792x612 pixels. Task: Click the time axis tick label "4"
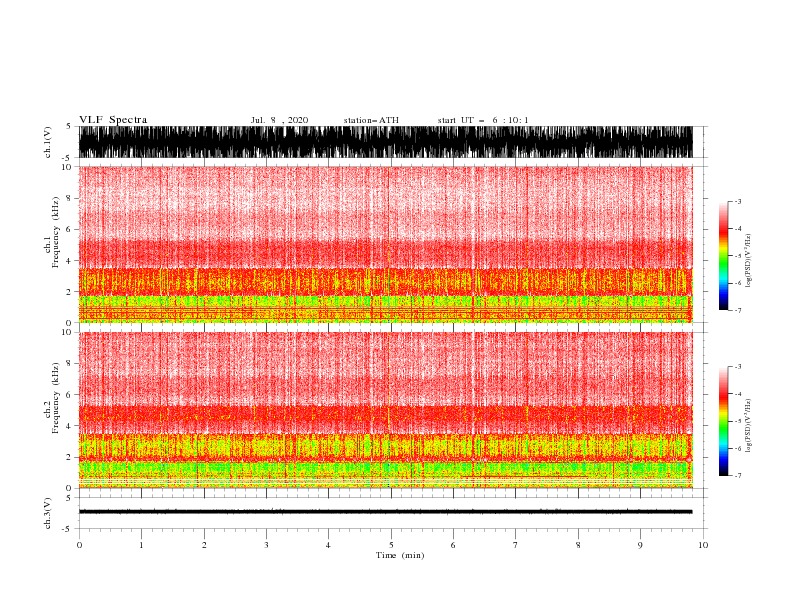[328, 545]
